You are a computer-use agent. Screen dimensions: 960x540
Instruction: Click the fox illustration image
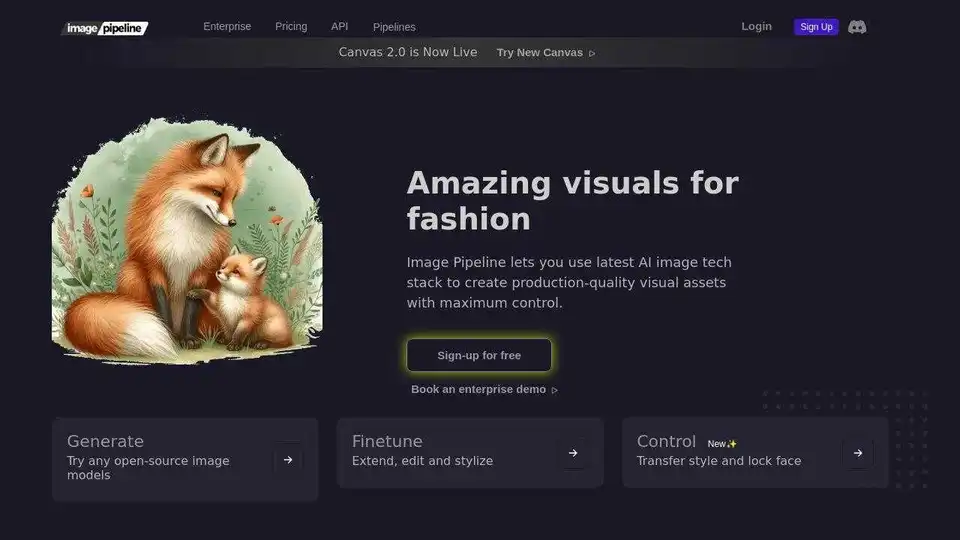pos(187,240)
